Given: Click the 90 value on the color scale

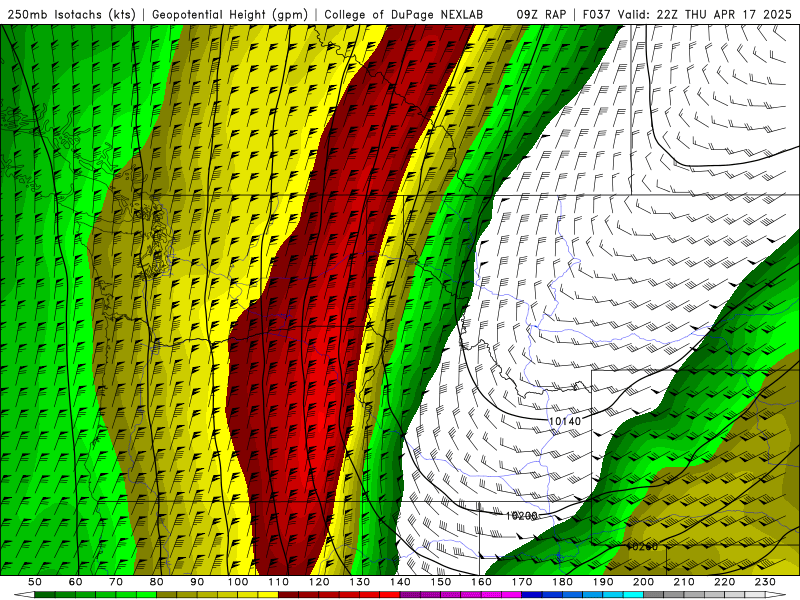Looking at the screenshot, I should 197,582.
